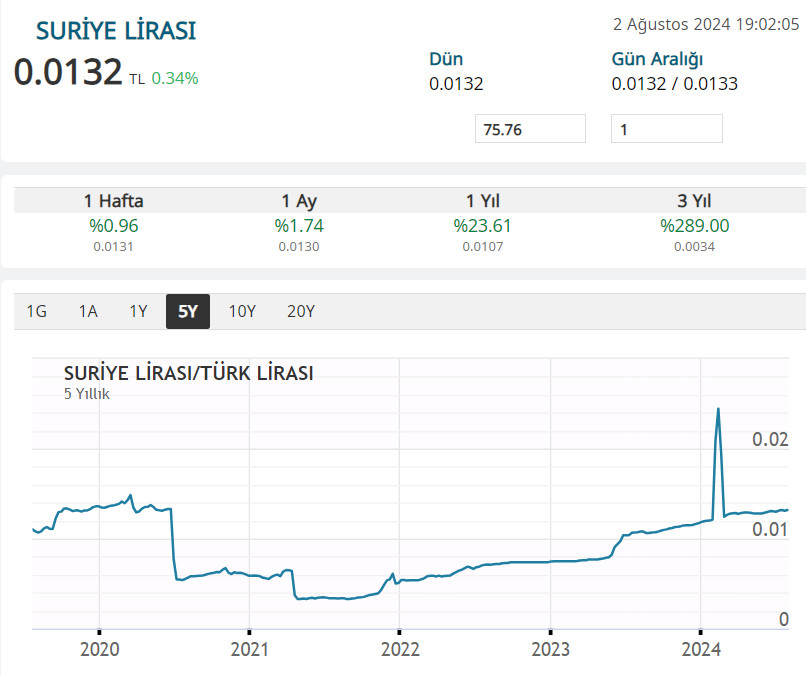Click the 1 Ay column header
This screenshot has height=676, width=806.
coord(299,201)
